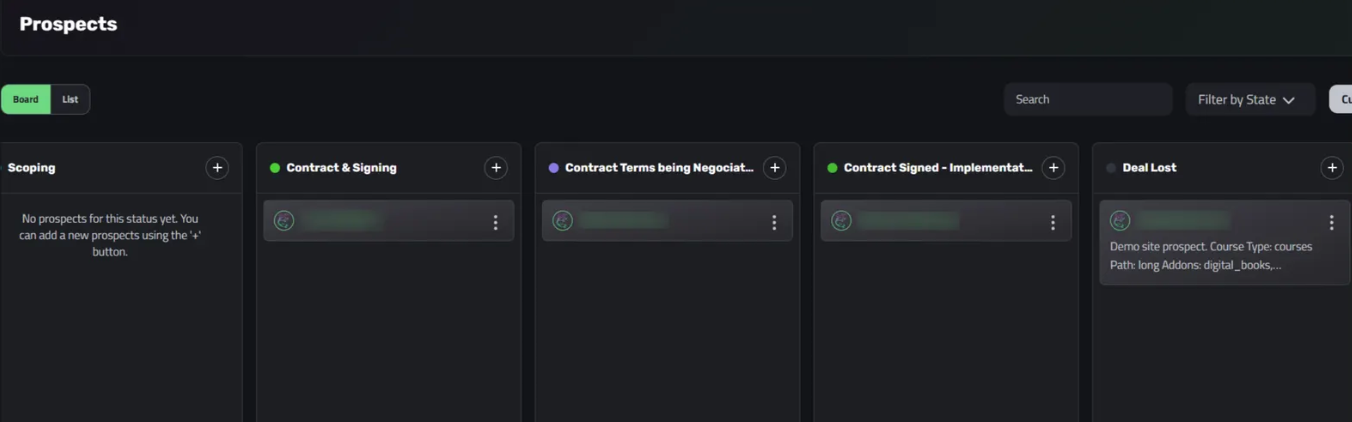
Task: Select Contract Signed - Implementation column title
Action: pos(938,168)
